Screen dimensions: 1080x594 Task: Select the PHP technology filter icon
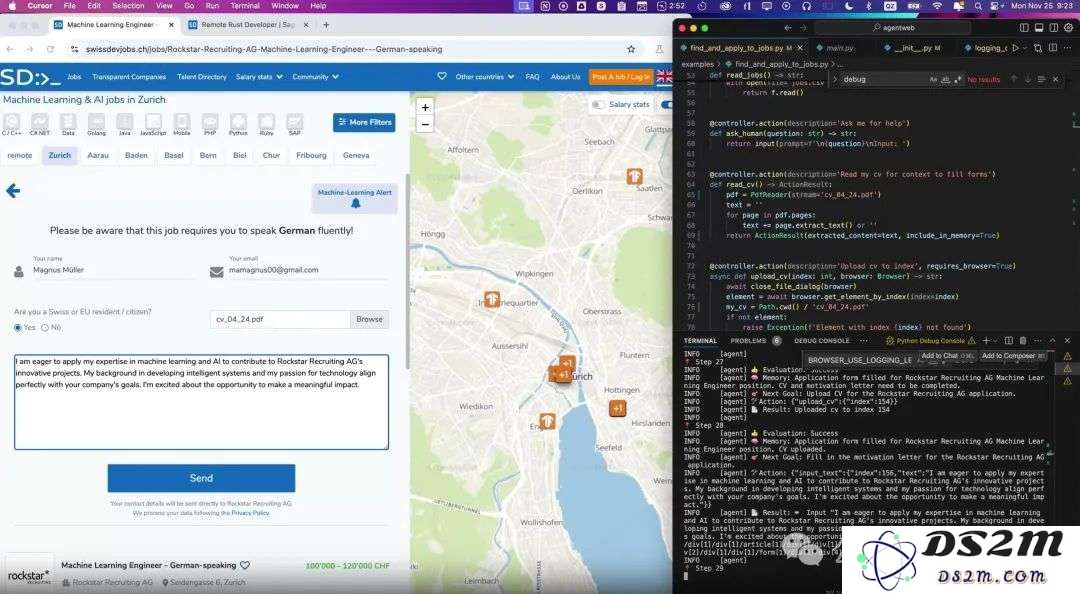click(x=210, y=124)
